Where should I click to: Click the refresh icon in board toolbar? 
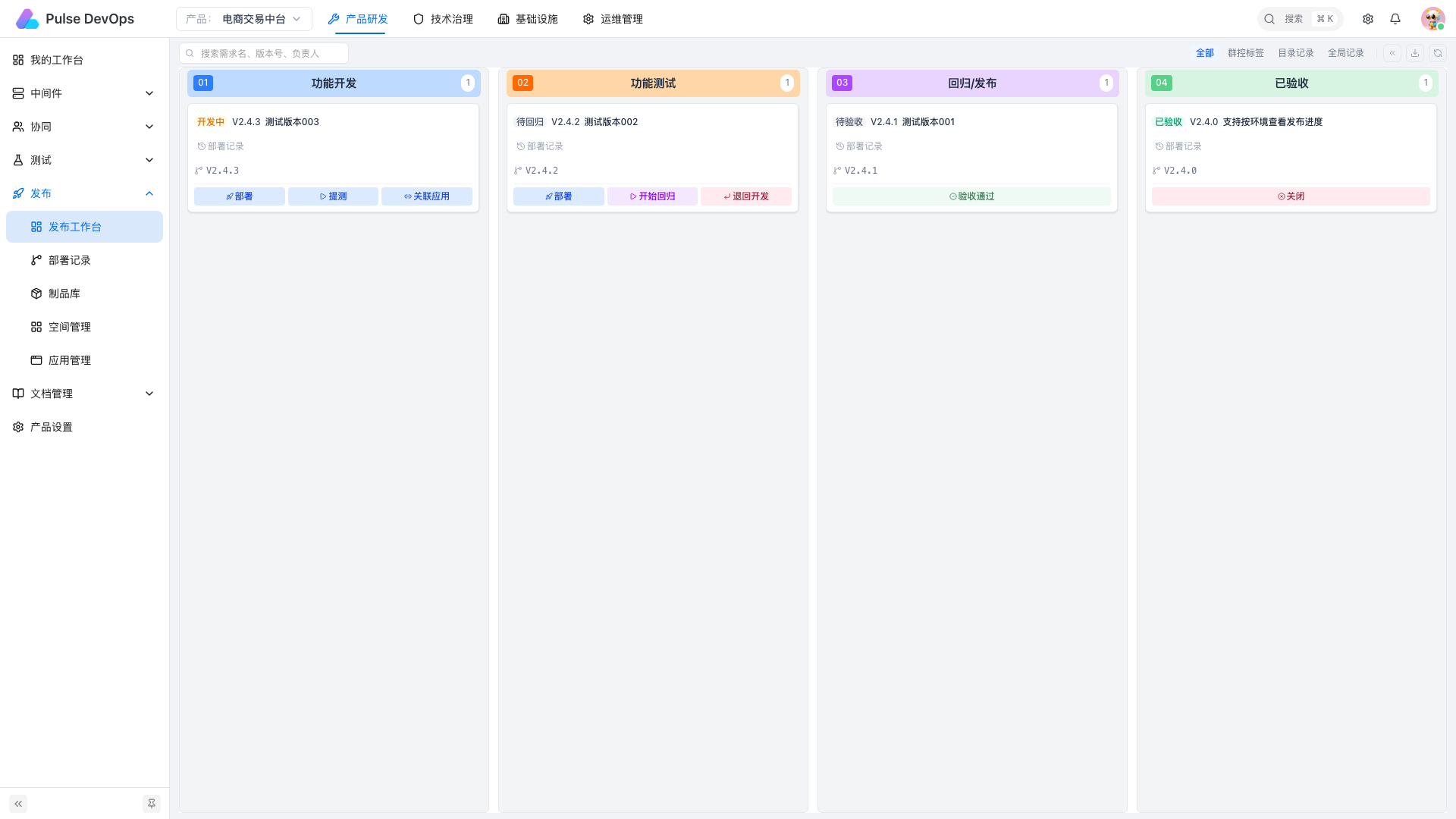tap(1438, 53)
